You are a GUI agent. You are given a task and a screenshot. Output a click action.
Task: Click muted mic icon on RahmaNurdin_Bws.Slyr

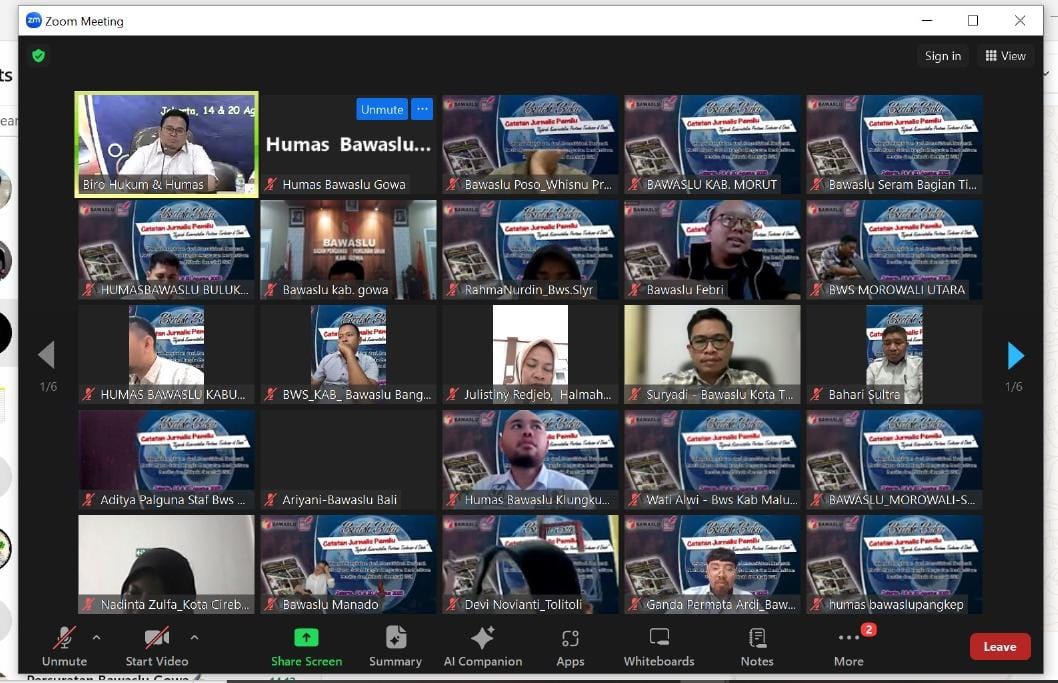point(453,290)
